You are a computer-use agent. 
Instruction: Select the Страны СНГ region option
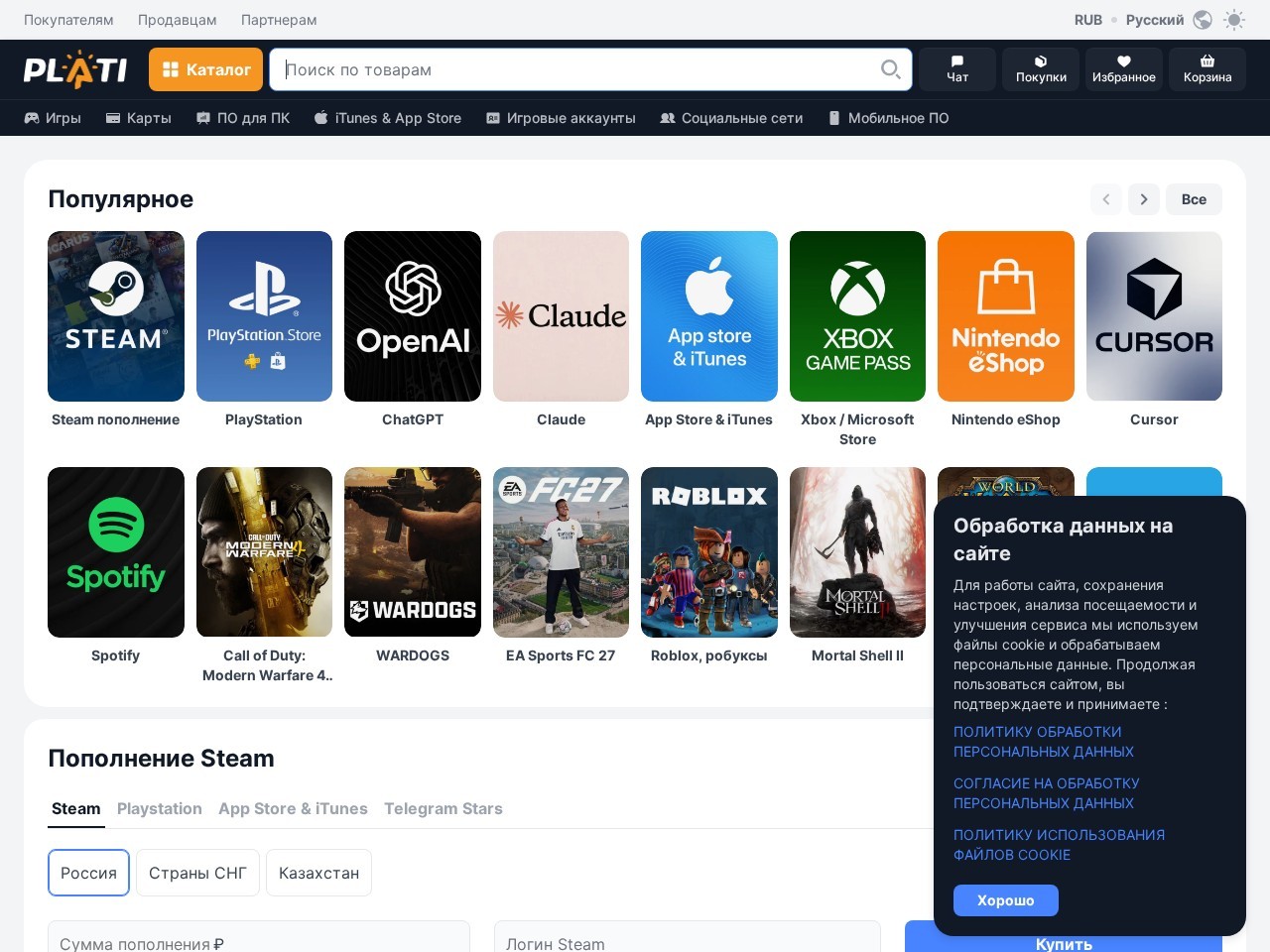(197, 873)
